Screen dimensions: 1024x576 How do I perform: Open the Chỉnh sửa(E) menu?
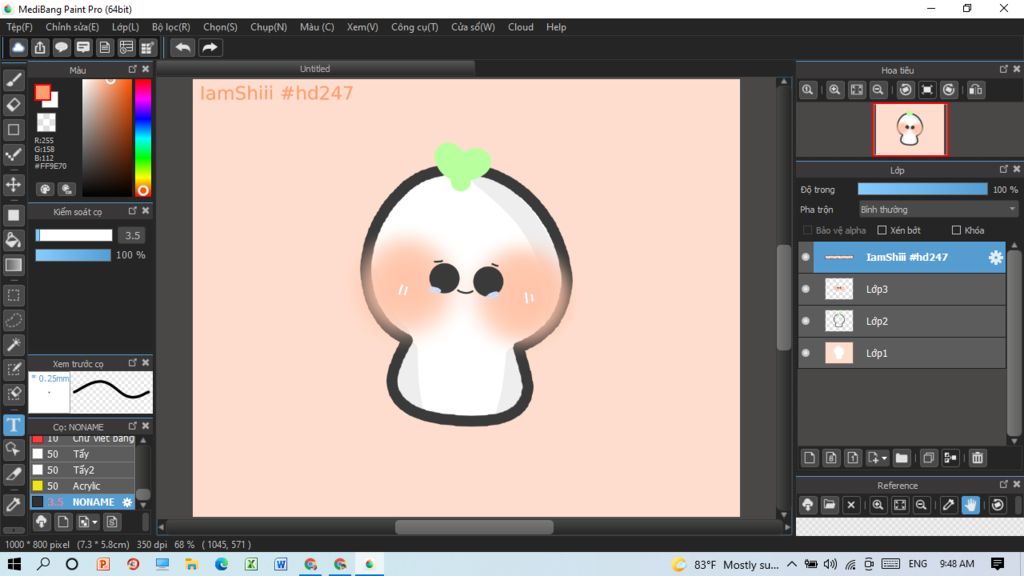coord(72,27)
